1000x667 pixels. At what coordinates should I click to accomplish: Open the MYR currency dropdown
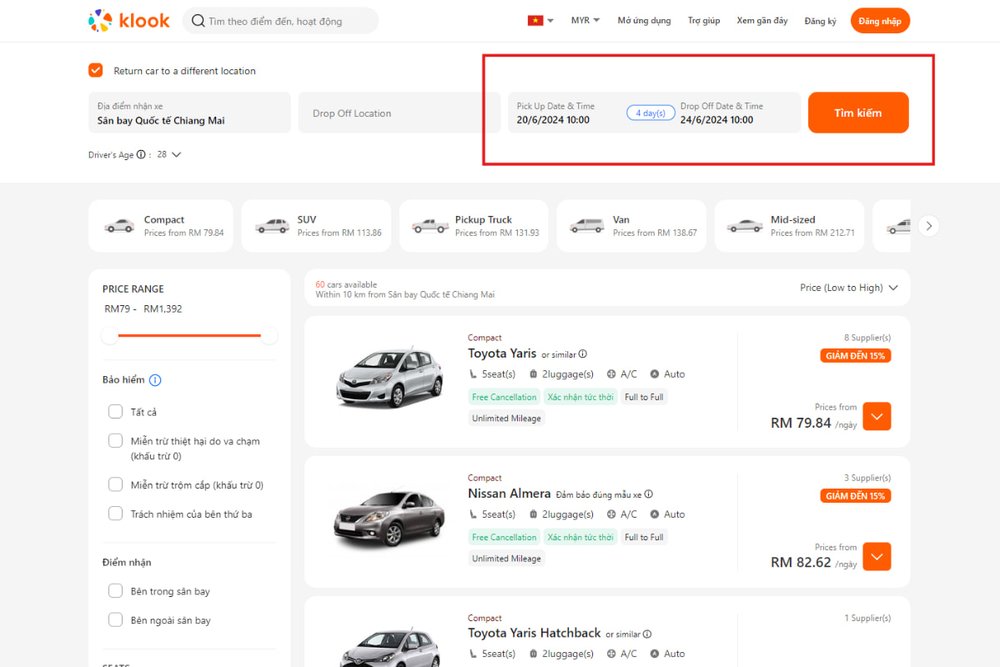(x=585, y=20)
